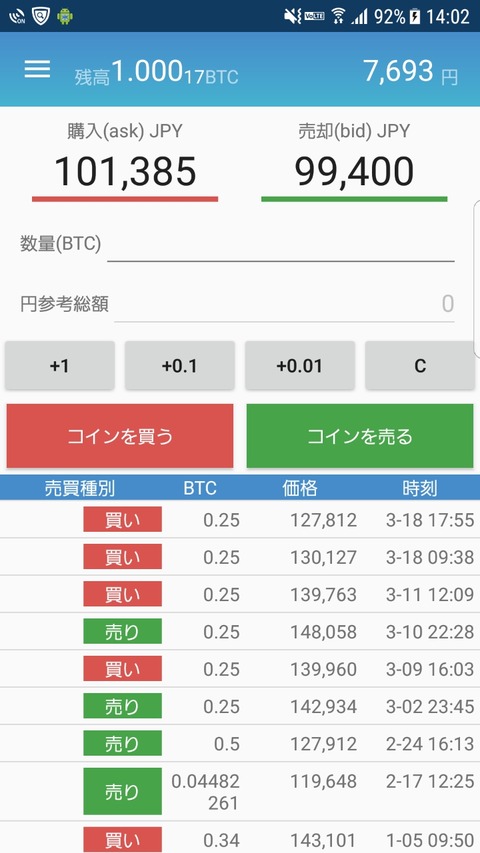Open the 3-18 17:55 buy trade row
This screenshot has width=480, height=853.
[x=240, y=520]
